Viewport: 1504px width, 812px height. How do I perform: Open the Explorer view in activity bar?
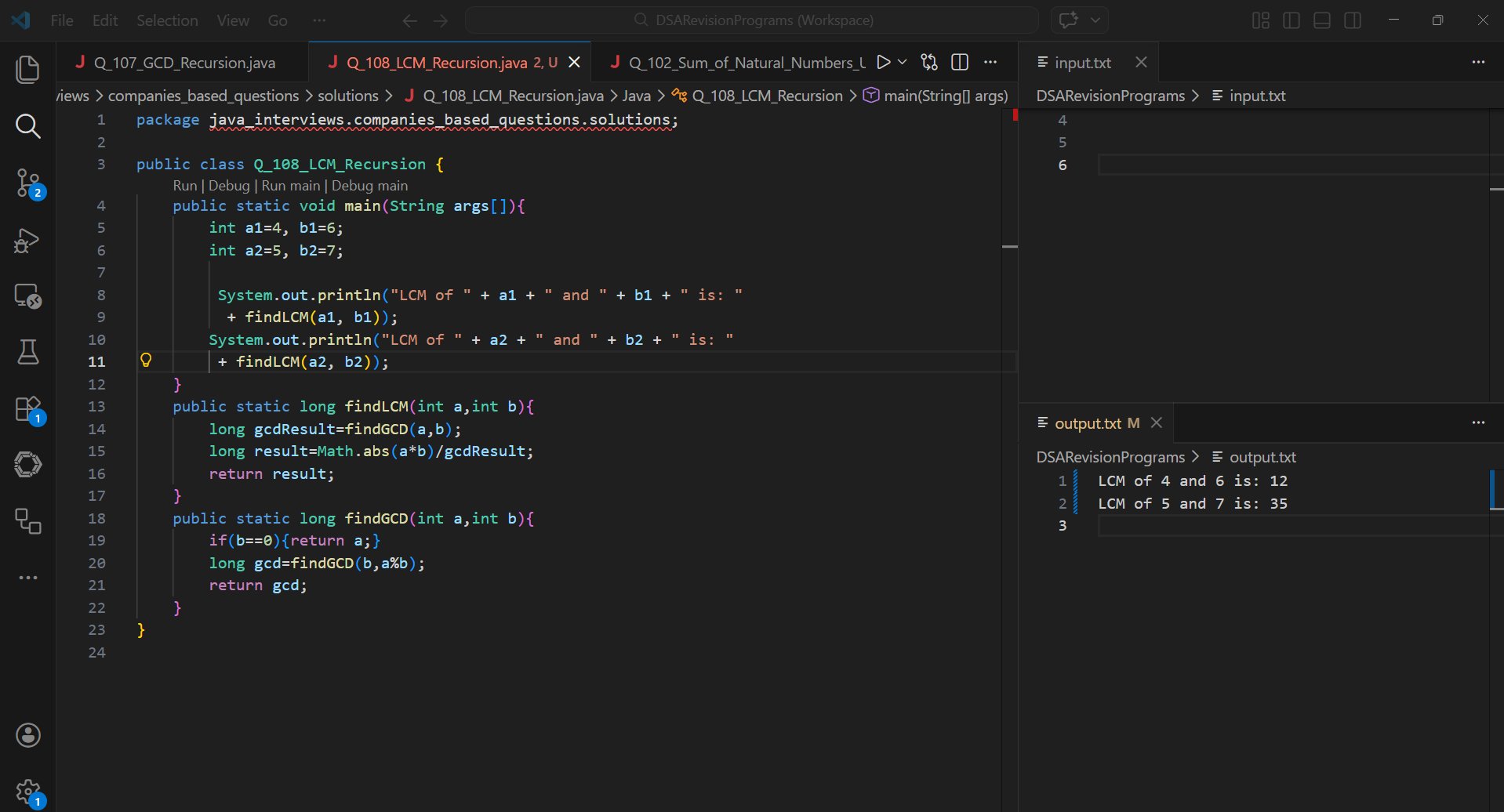click(27, 70)
